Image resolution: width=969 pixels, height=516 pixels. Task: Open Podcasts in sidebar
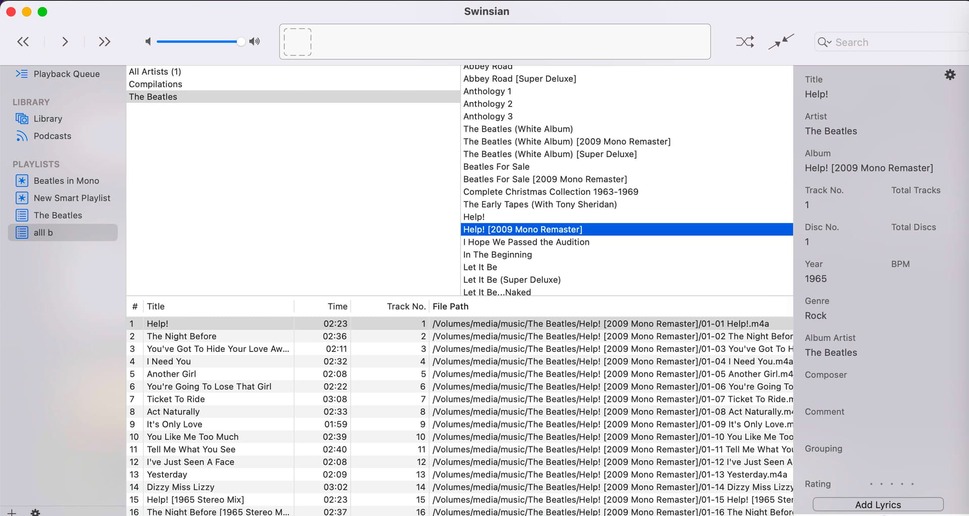click(x=52, y=136)
